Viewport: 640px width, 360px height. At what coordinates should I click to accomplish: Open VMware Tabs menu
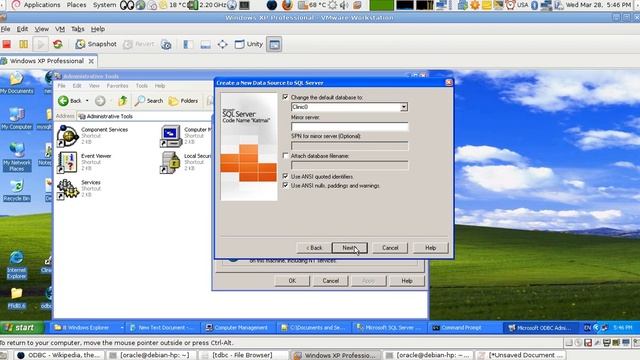[x=78, y=29]
